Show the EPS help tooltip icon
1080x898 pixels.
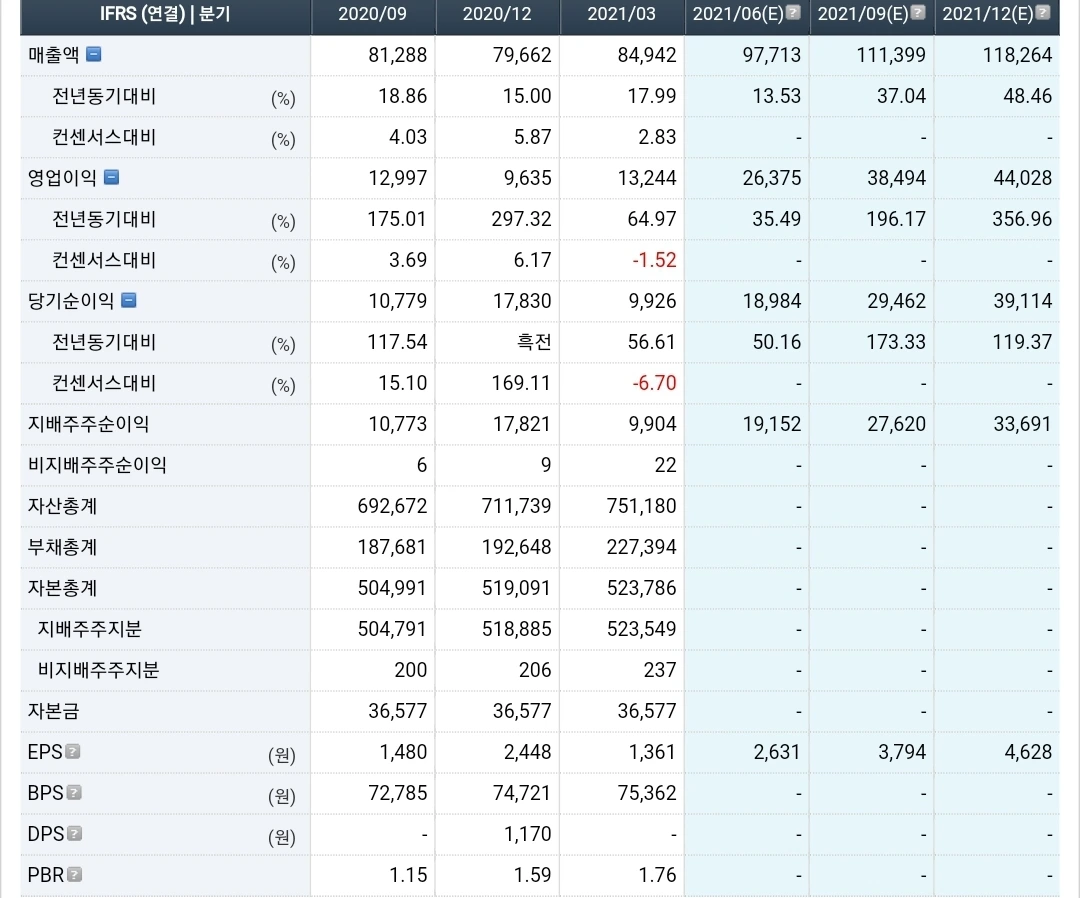point(73,751)
